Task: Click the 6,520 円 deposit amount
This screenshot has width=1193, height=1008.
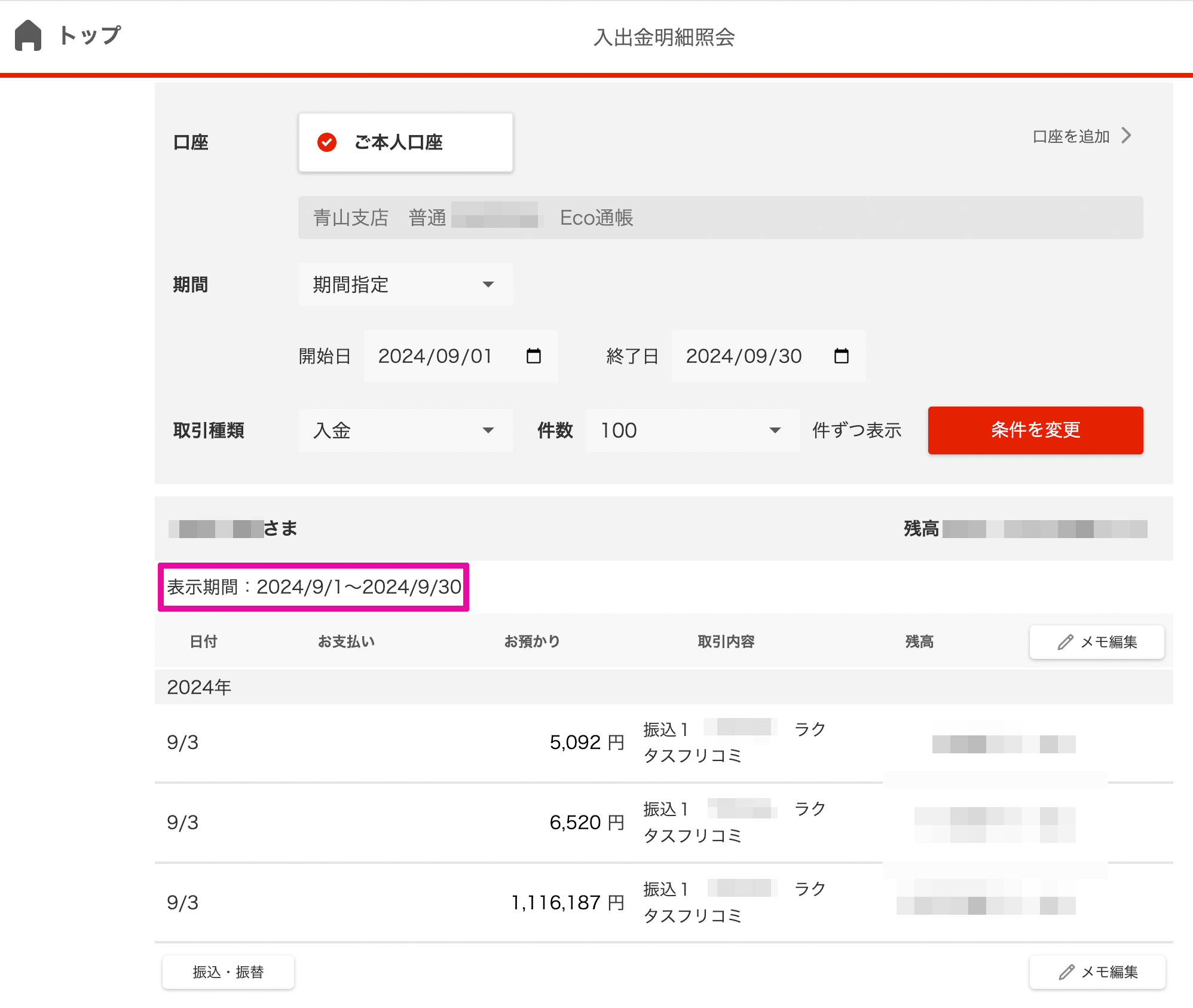Action: (x=587, y=823)
